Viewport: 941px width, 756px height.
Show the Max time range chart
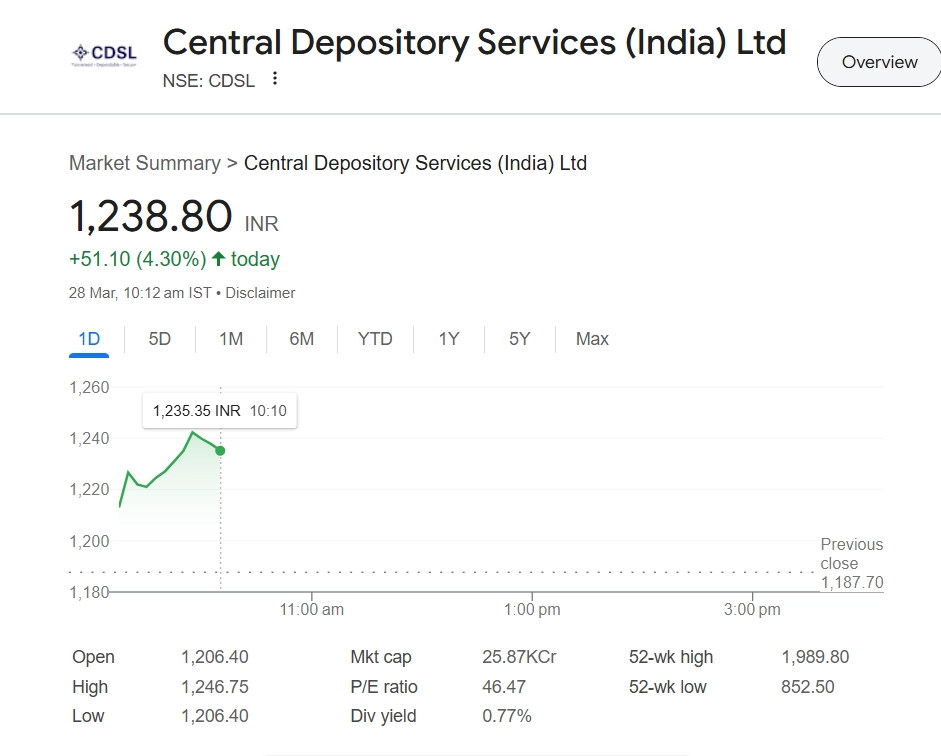592,339
